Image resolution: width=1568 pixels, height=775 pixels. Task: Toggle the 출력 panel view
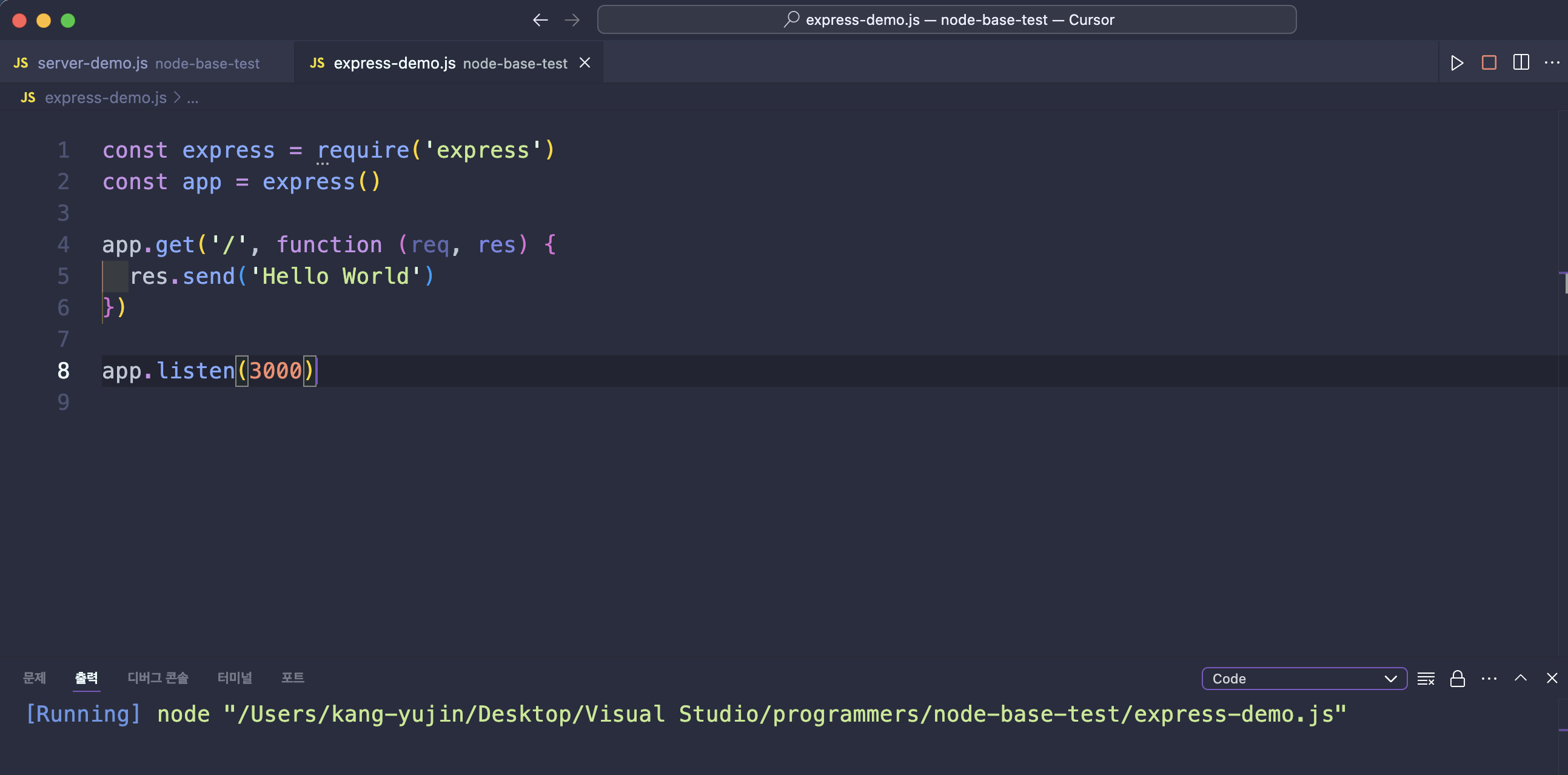87,677
